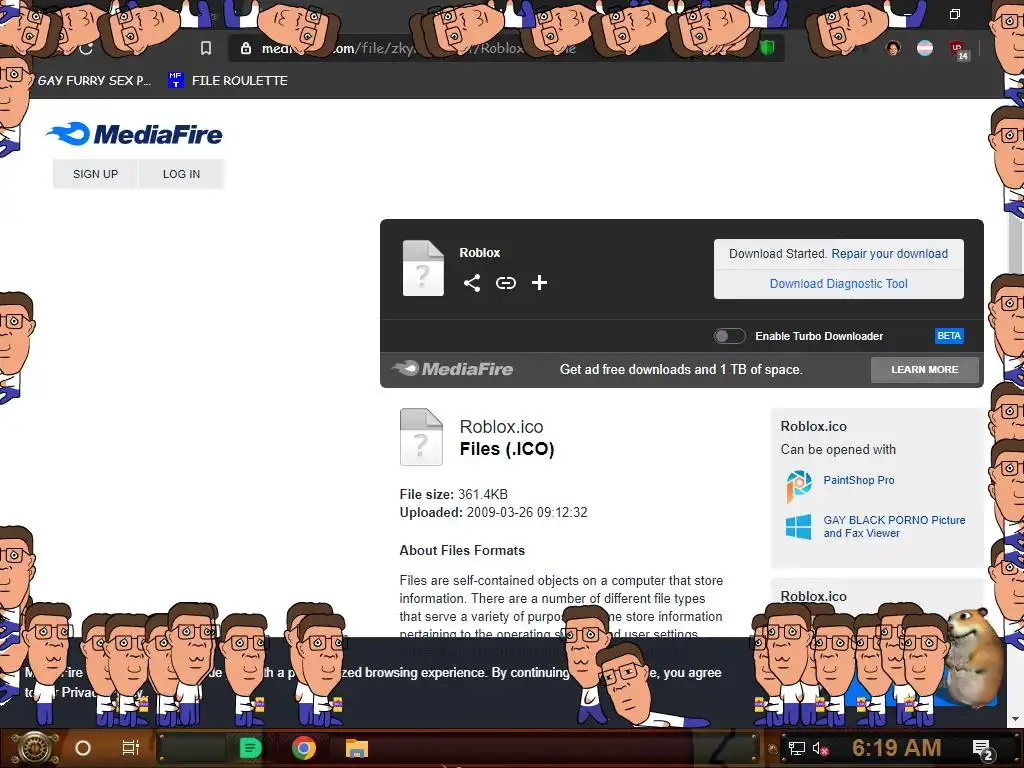Screen dimensions: 1024x768
Task: Click the Windows logo viewer icon
Action: tap(799, 527)
